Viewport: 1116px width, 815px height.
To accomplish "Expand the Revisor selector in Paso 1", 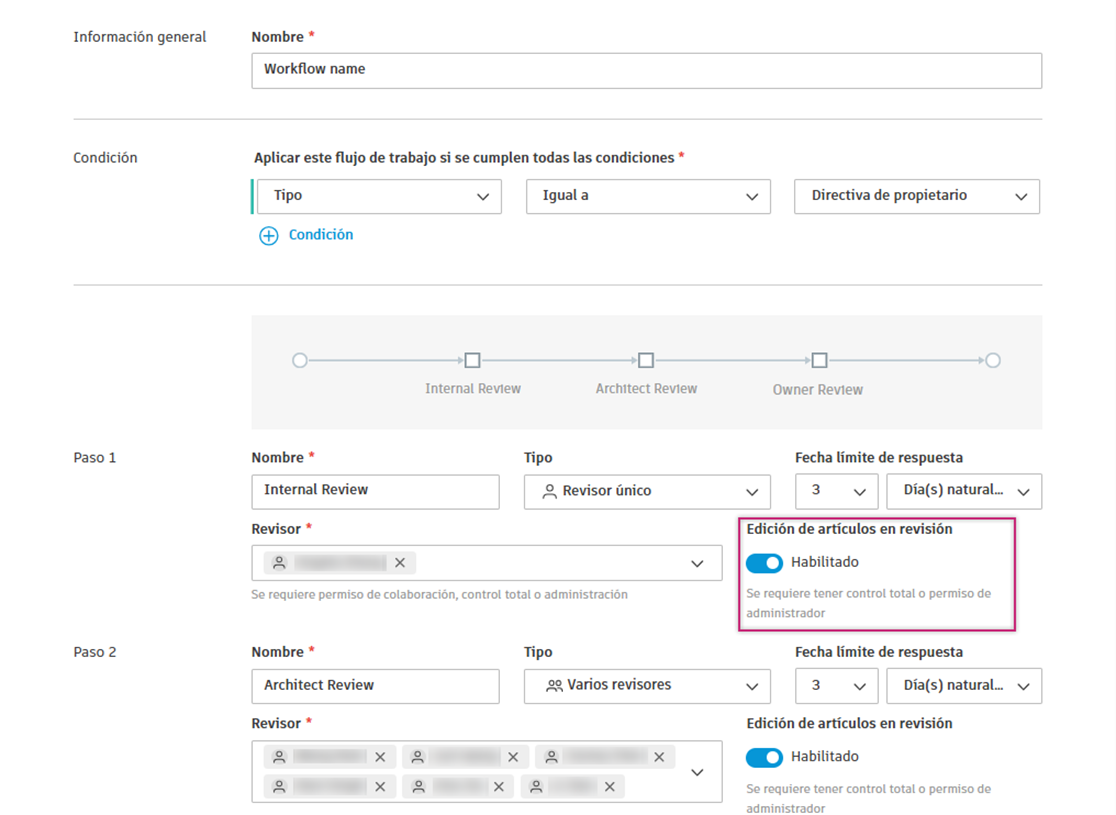I will (698, 562).
